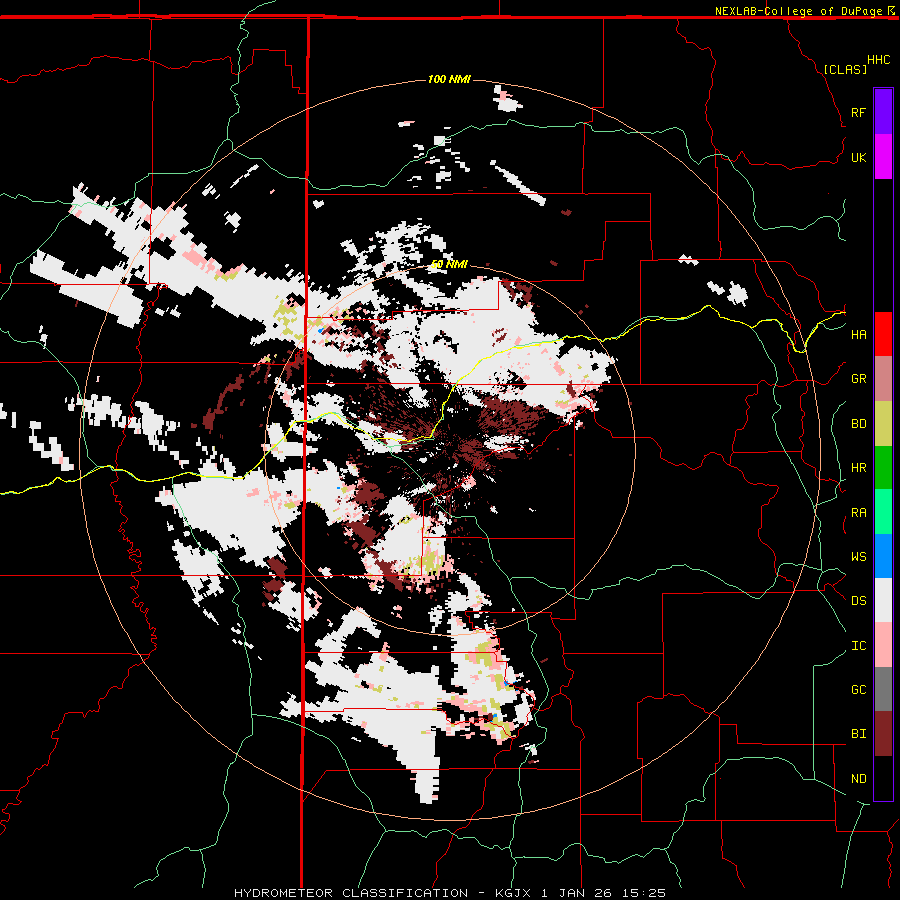The image size is (900, 900).
Task: Click the HR green legend swatch
Action: (883, 467)
